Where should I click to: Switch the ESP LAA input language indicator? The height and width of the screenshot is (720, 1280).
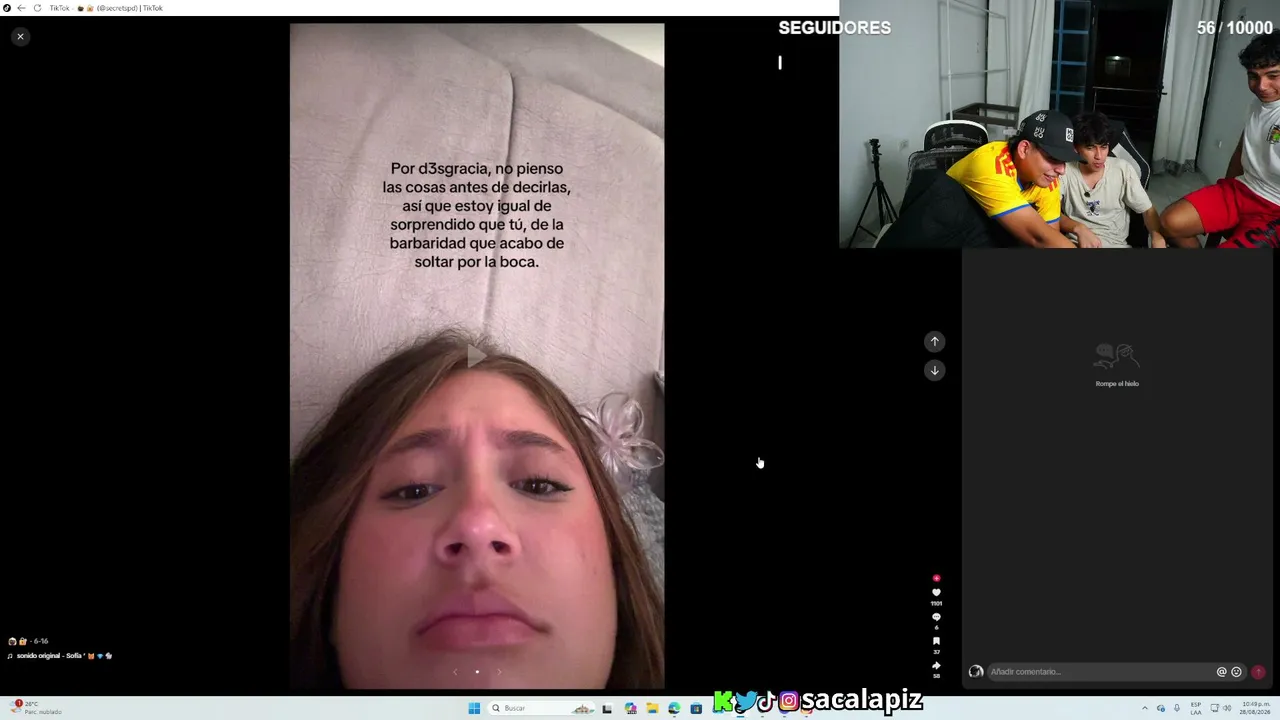(1196, 708)
